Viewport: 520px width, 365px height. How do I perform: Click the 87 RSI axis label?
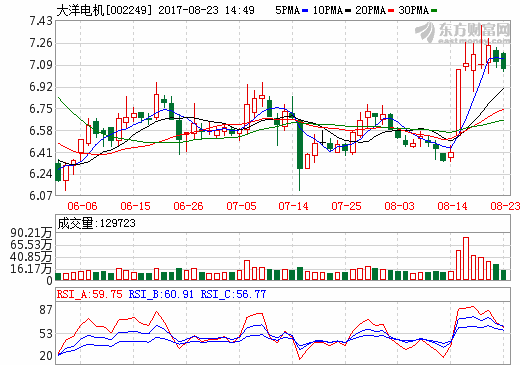(46, 310)
